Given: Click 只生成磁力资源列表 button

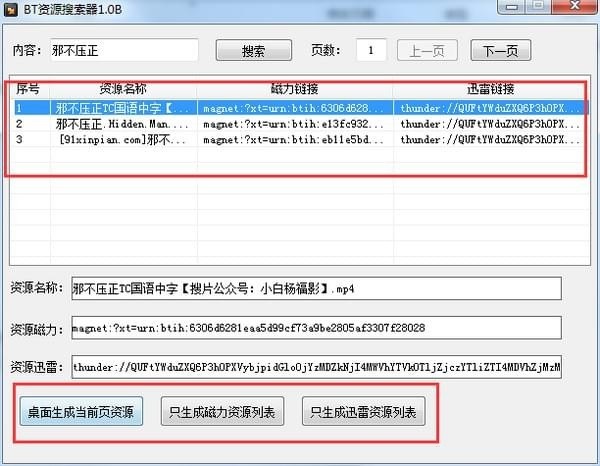Looking at the screenshot, I should tap(223, 411).
